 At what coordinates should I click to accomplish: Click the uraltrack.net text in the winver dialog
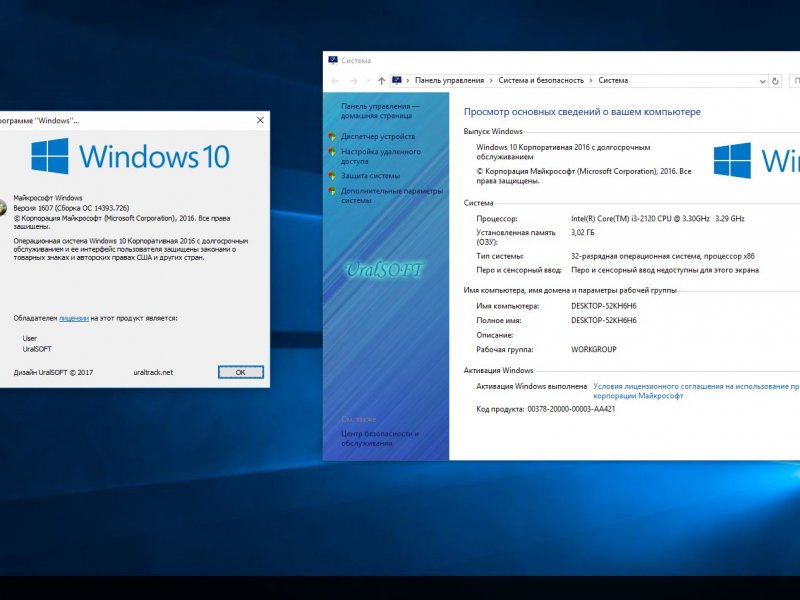153,372
